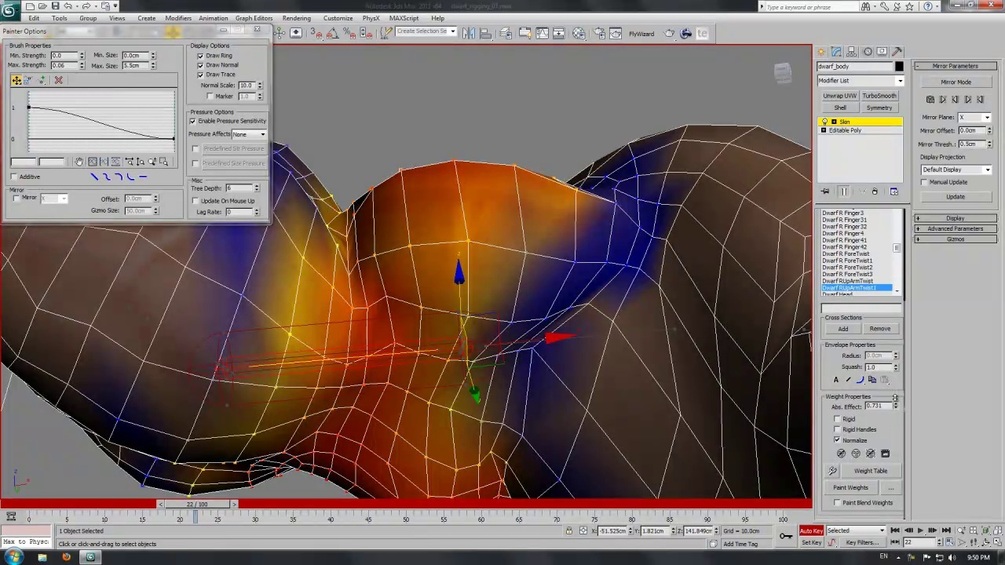Open the Customize menu
Image resolution: width=1005 pixels, height=565 pixels.
coord(338,18)
